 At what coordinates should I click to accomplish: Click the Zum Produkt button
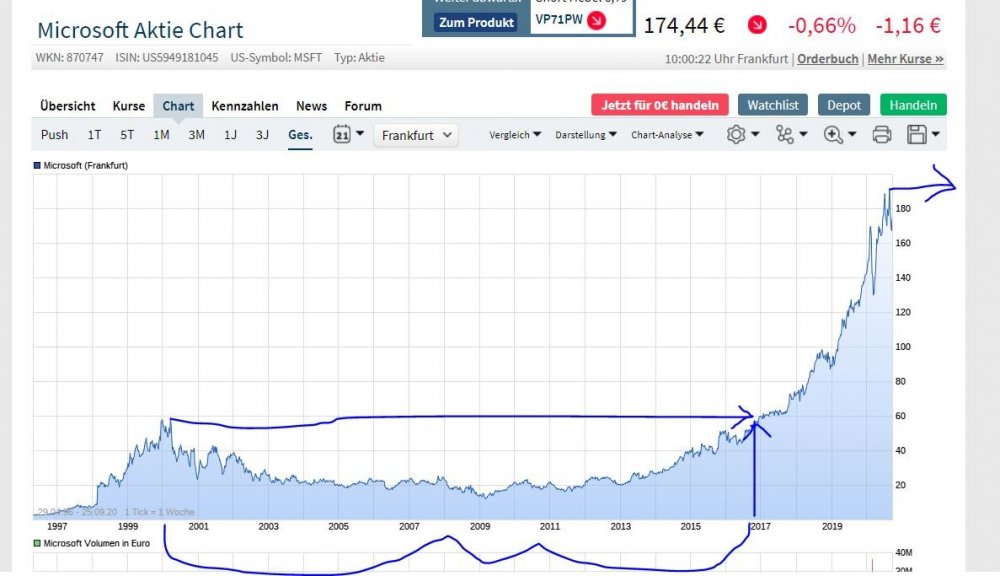[x=476, y=22]
